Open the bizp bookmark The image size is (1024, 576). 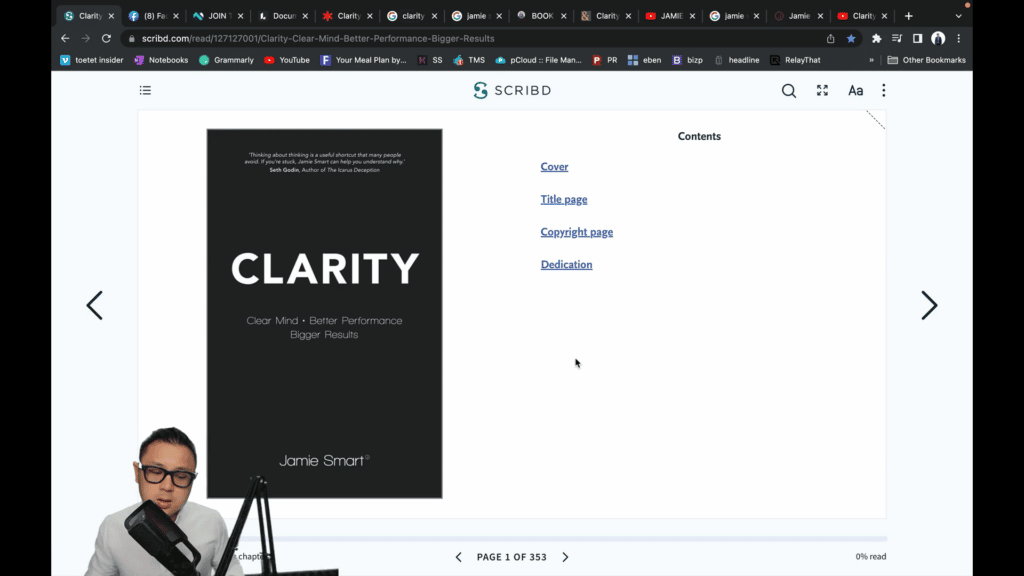687,60
